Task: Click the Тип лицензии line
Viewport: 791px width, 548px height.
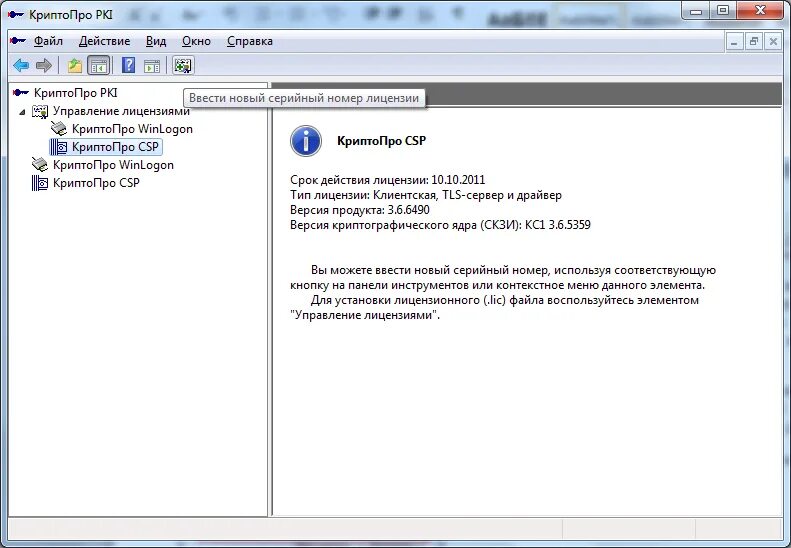Action: tap(426, 195)
